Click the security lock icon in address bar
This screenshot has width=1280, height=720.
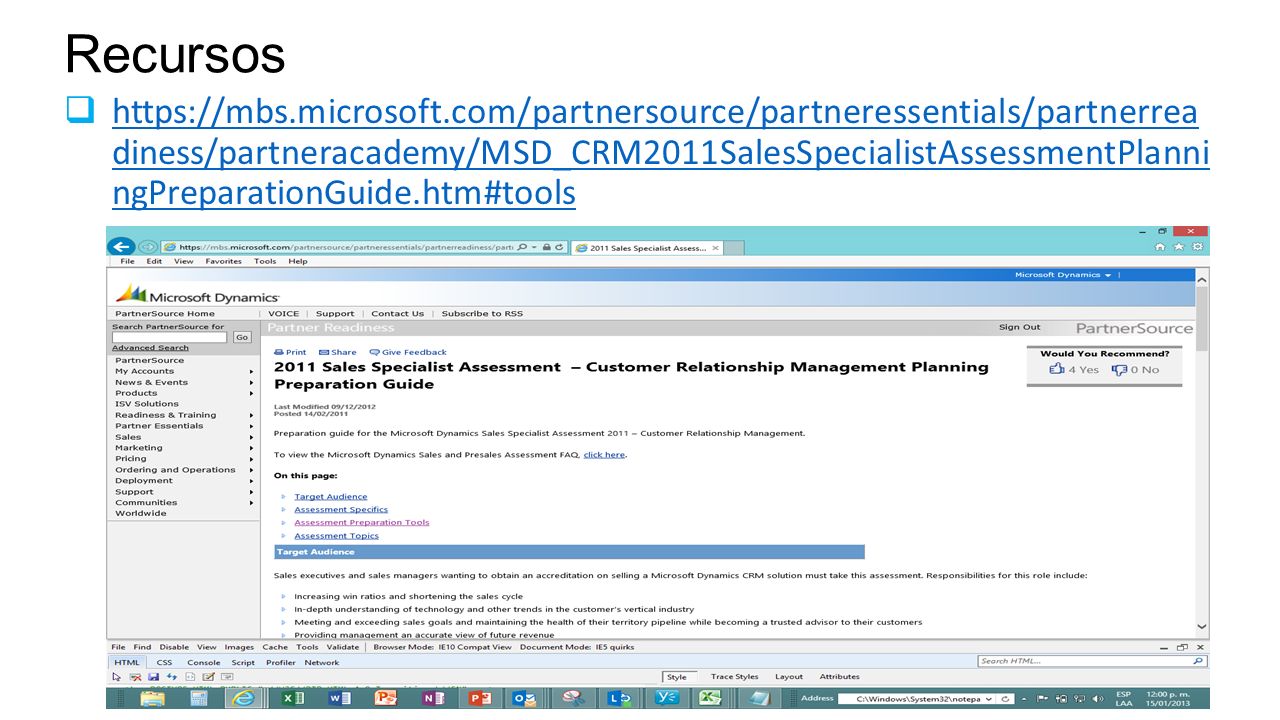click(x=547, y=247)
